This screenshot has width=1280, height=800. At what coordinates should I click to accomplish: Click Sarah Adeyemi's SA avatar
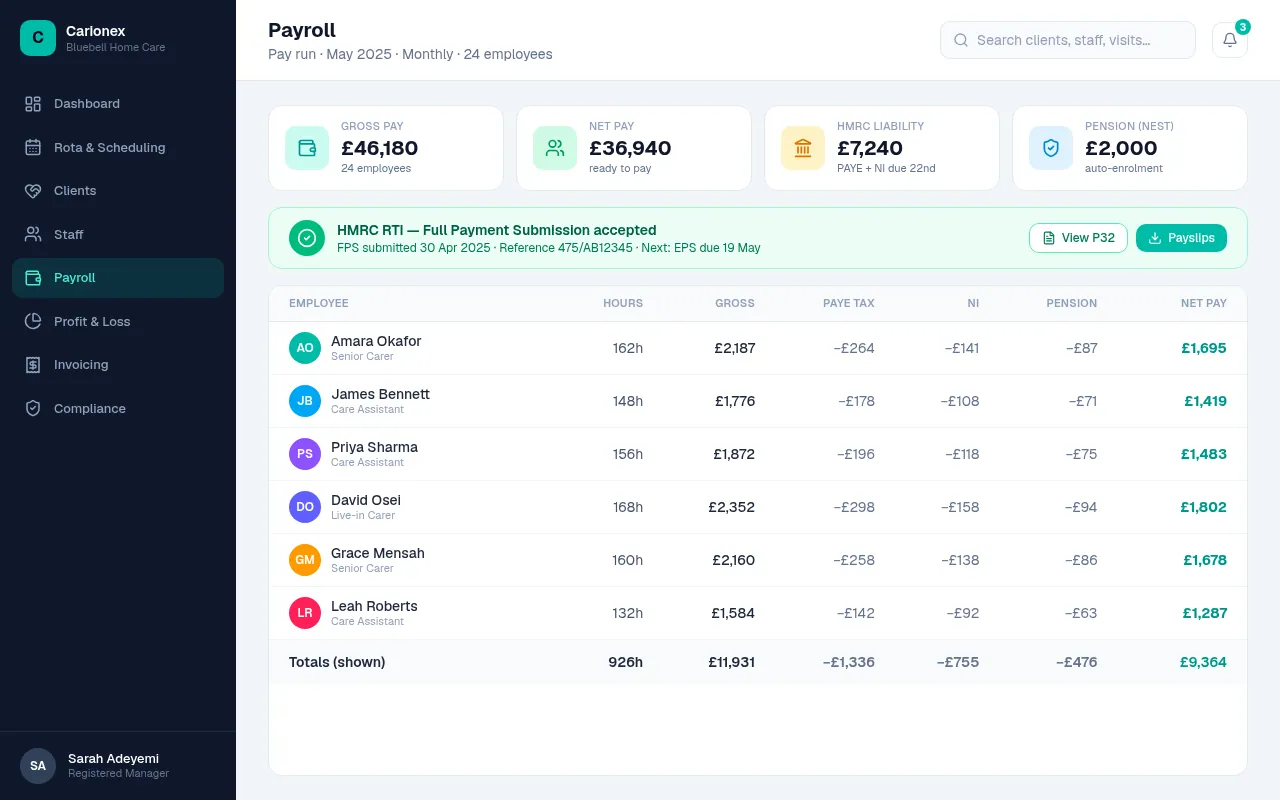(x=38, y=766)
